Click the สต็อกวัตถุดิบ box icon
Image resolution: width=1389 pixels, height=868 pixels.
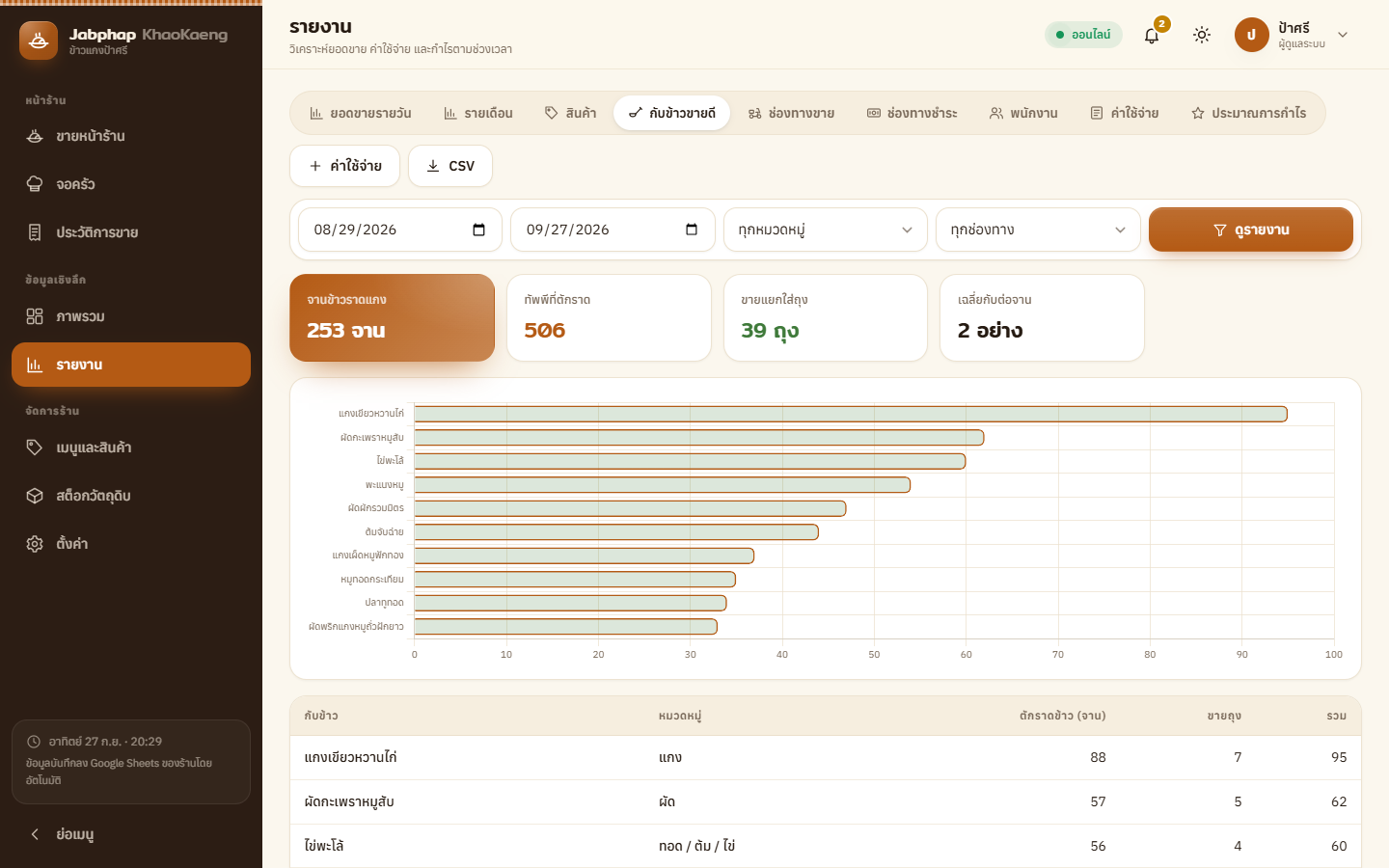(x=35, y=496)
